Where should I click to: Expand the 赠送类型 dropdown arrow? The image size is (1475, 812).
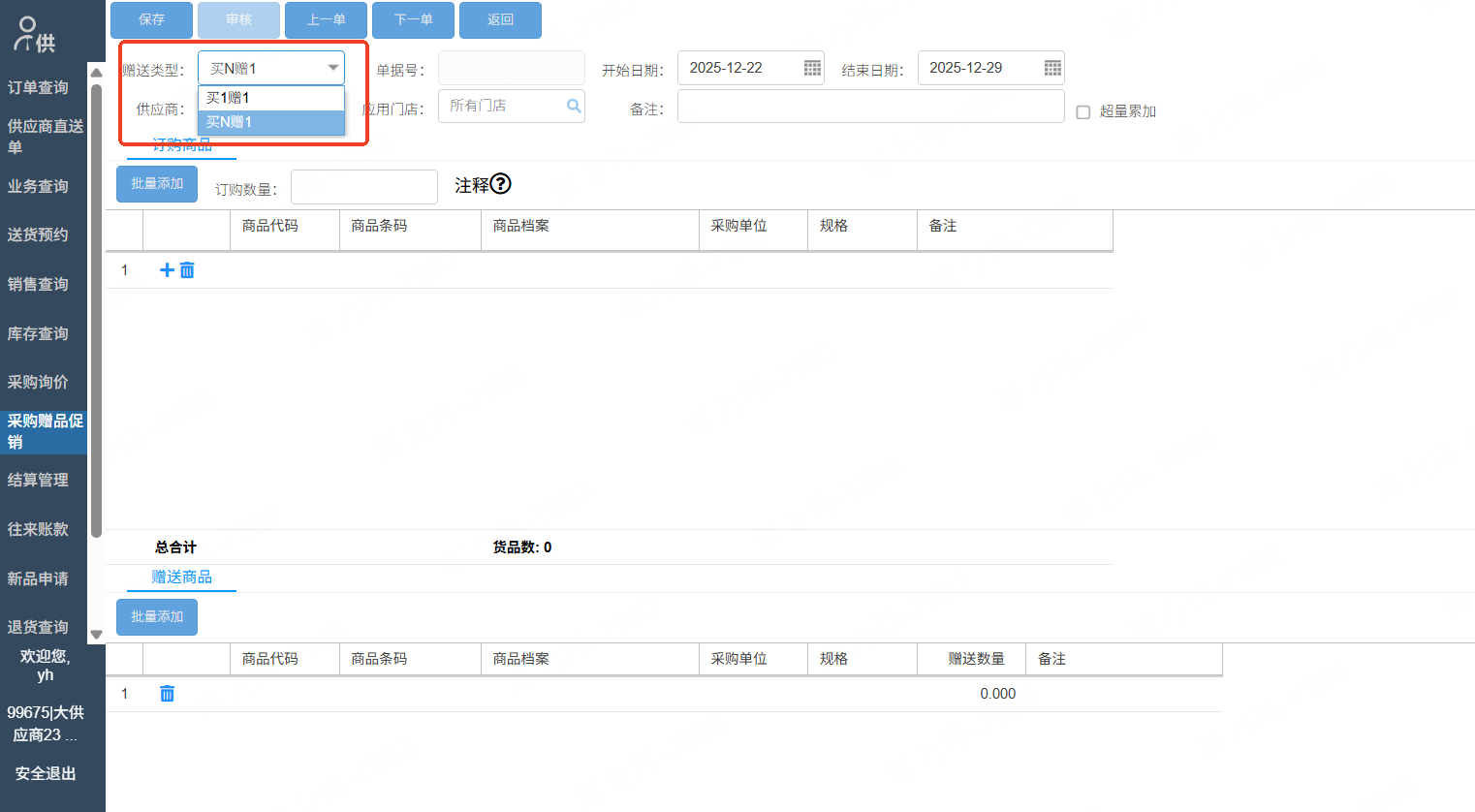332,68
